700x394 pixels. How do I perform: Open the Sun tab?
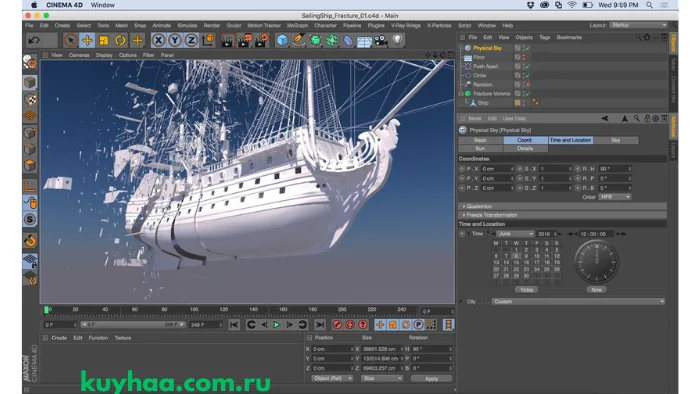480,148
